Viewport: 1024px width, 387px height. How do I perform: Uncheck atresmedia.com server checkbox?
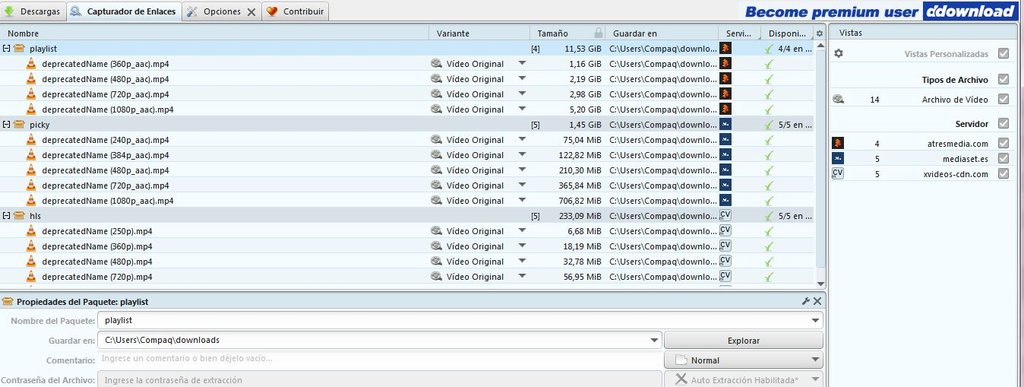click(1003, 143)
